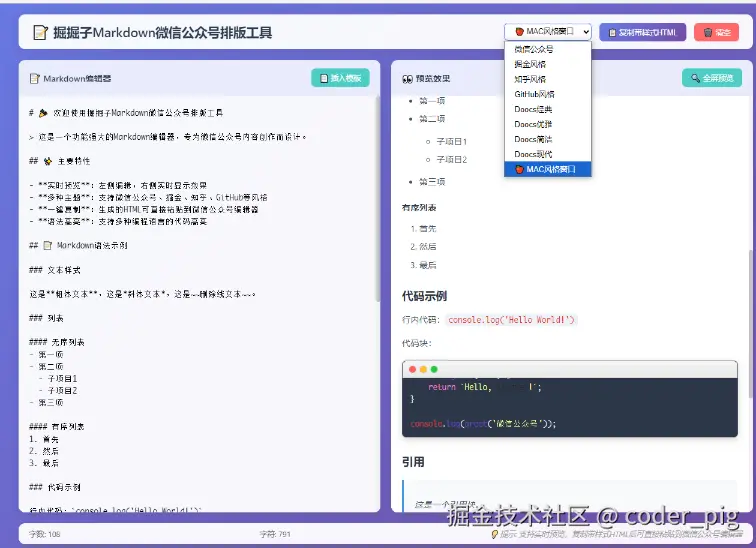The height and width of the screenshot is (548, 756).
Task: Click the '**多种主题**' bullet line in editor
Action: coord(148,197)
